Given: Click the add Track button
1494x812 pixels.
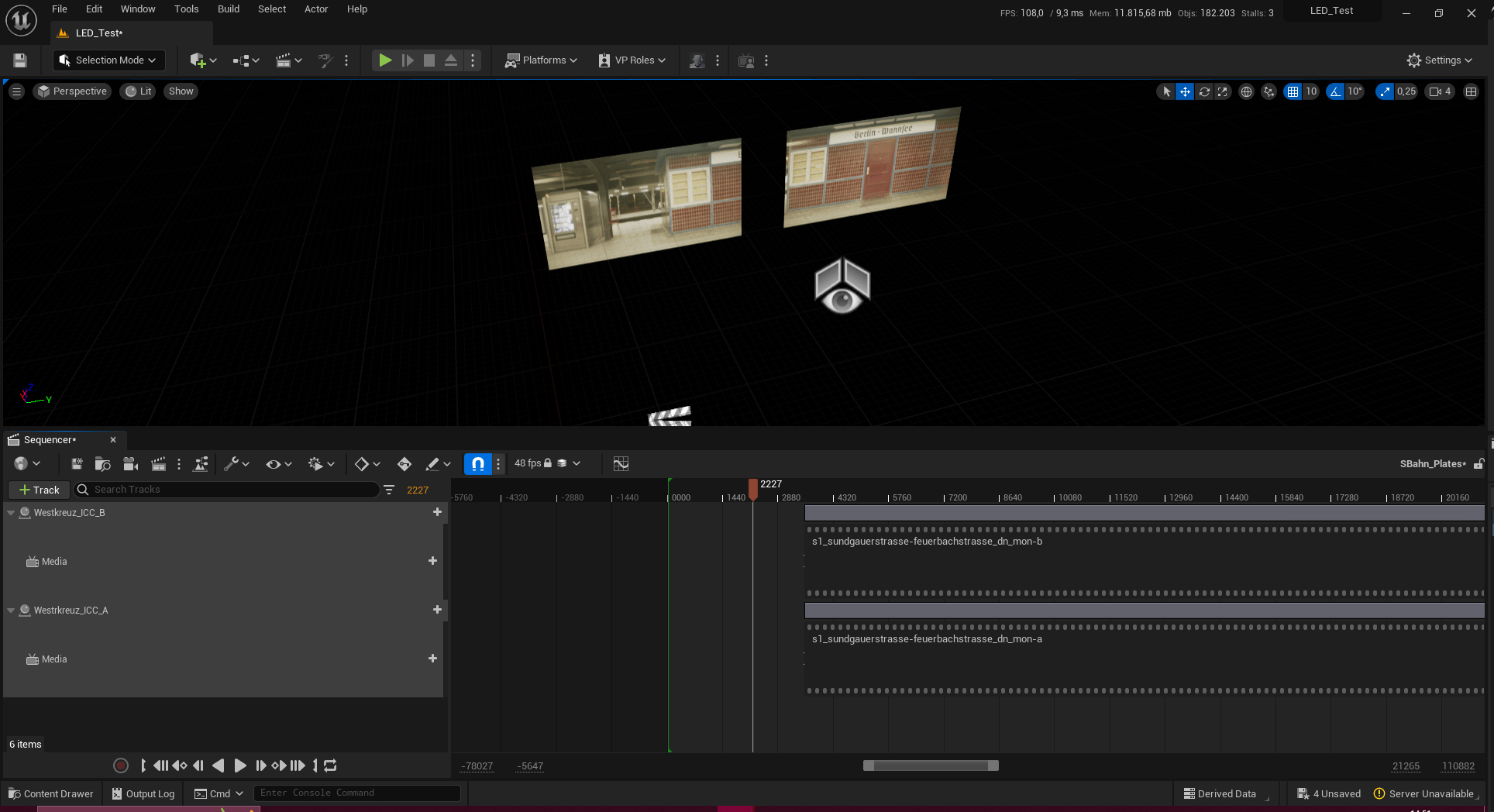Looking at the screenshot, I should [39, 490].
